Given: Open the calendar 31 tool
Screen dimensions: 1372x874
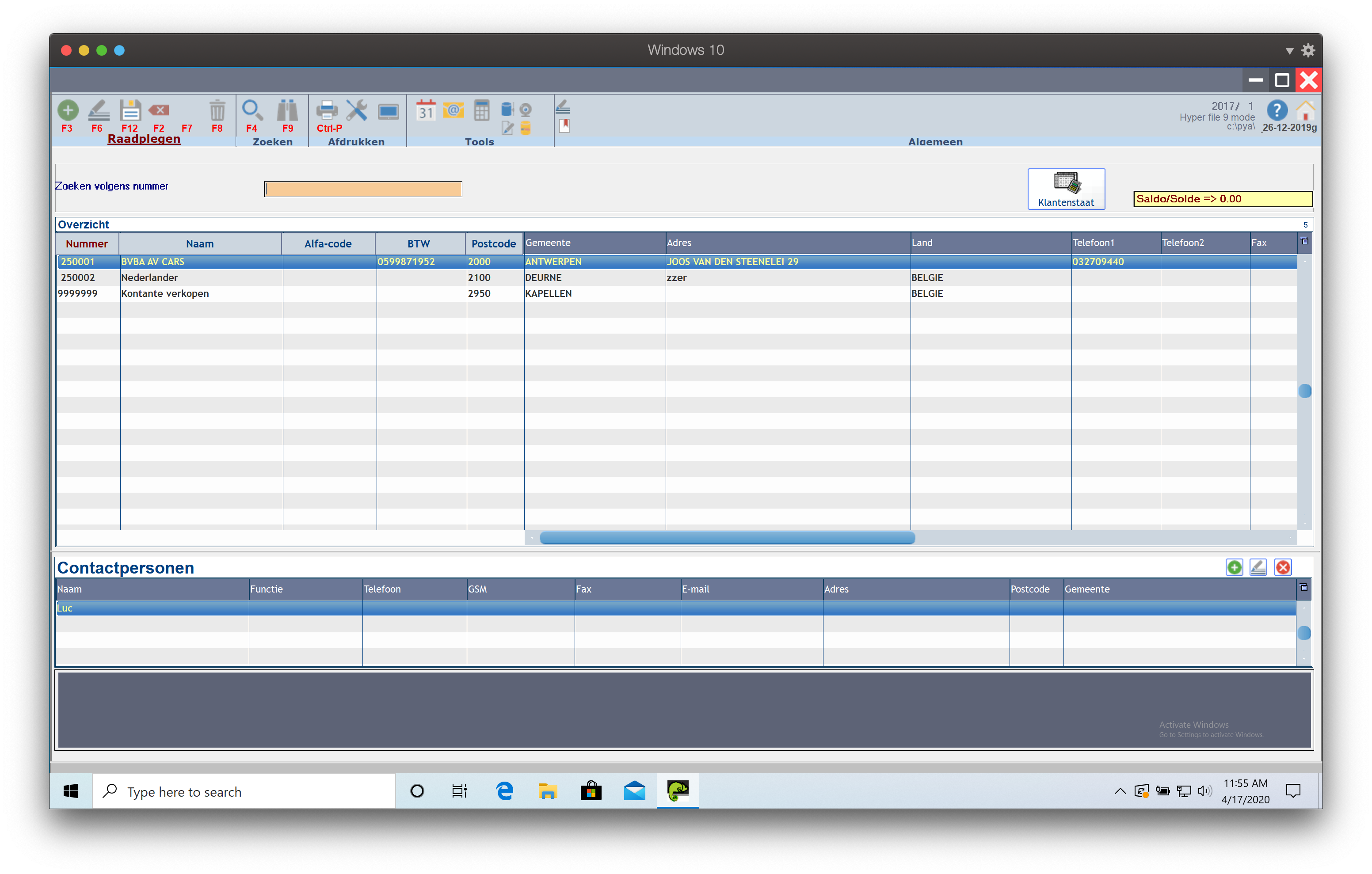Looking at the screenshot, I should (x=426, y=110).
